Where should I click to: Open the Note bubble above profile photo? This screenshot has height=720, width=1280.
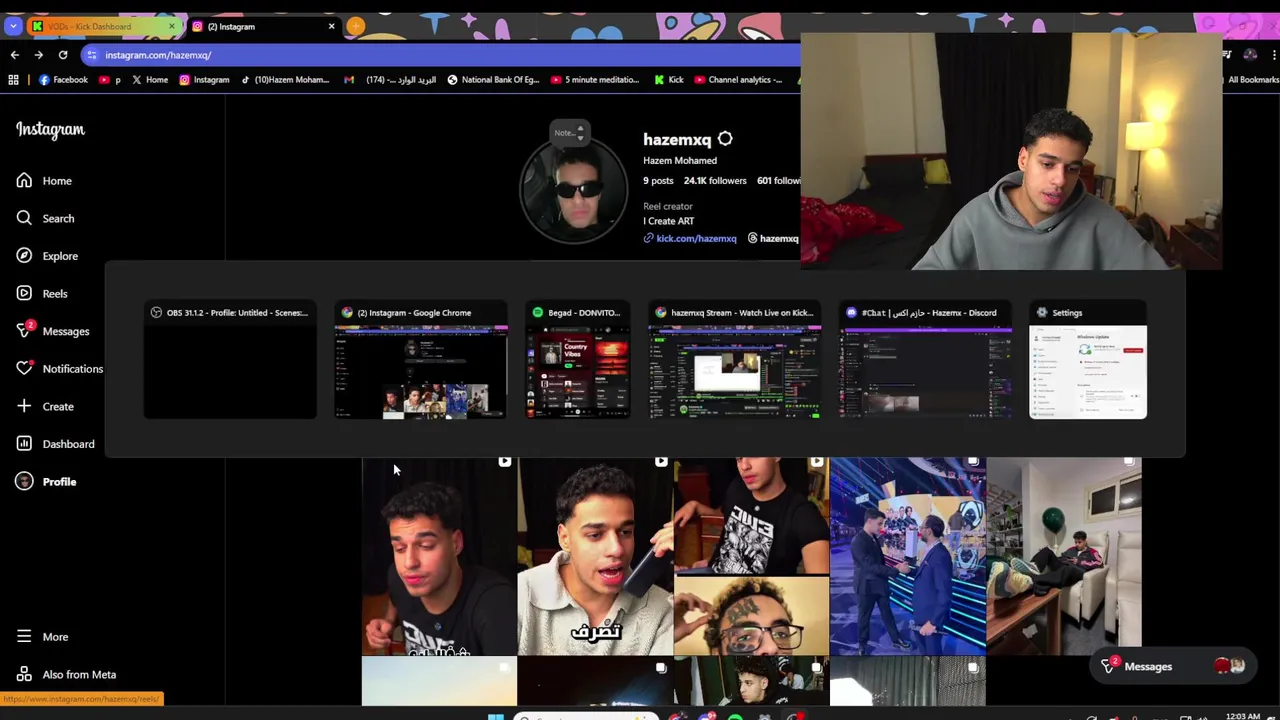click(x=569, y=133)
